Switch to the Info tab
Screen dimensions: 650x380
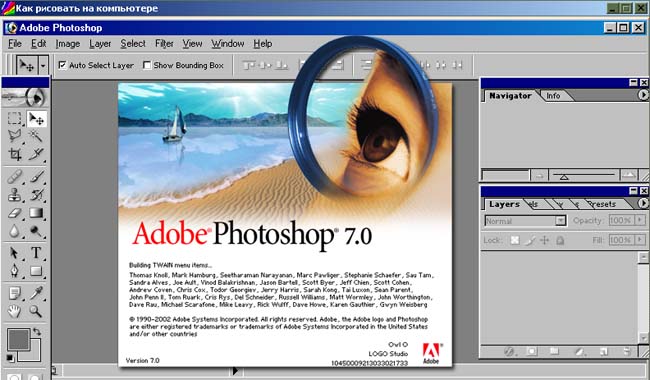tap(553, 96)
